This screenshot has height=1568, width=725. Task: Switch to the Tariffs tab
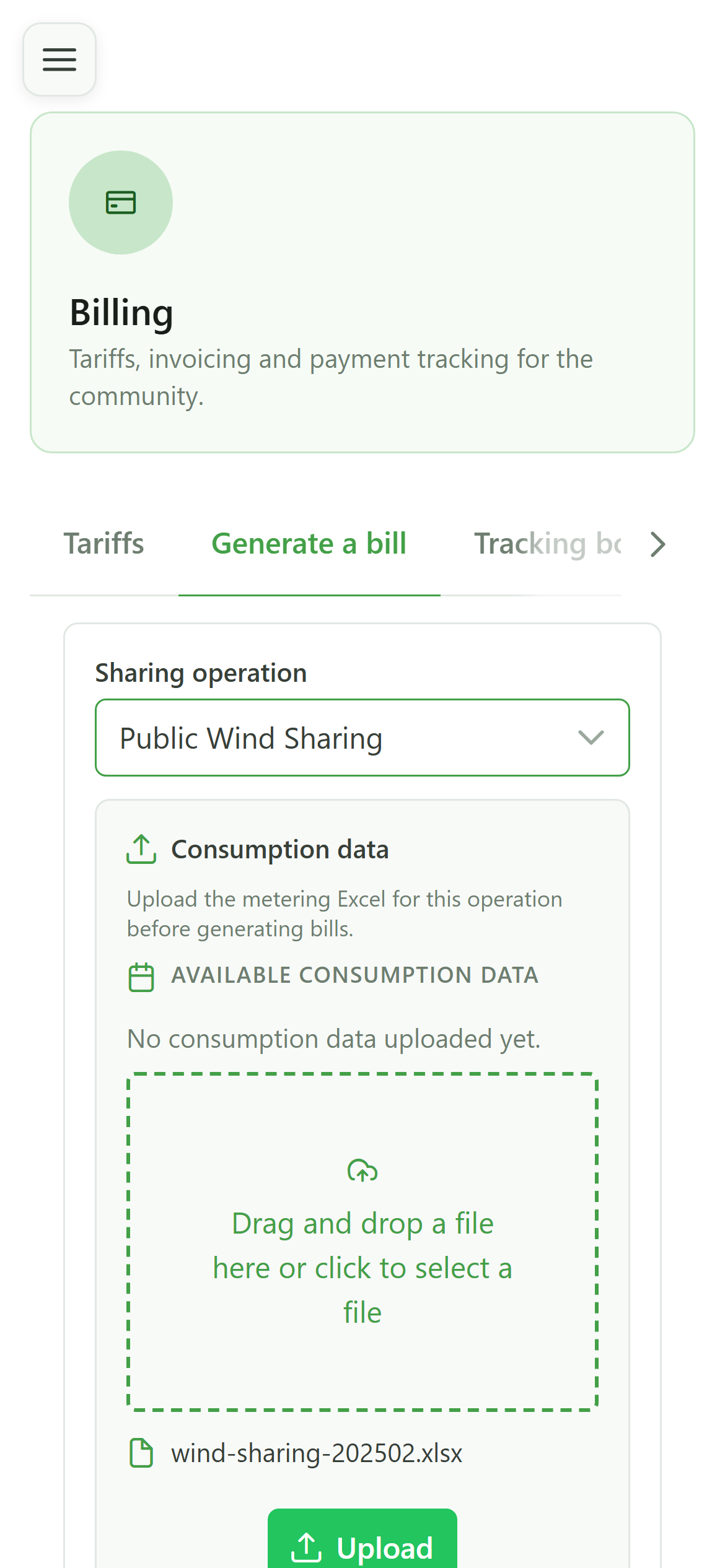[104, 544]
